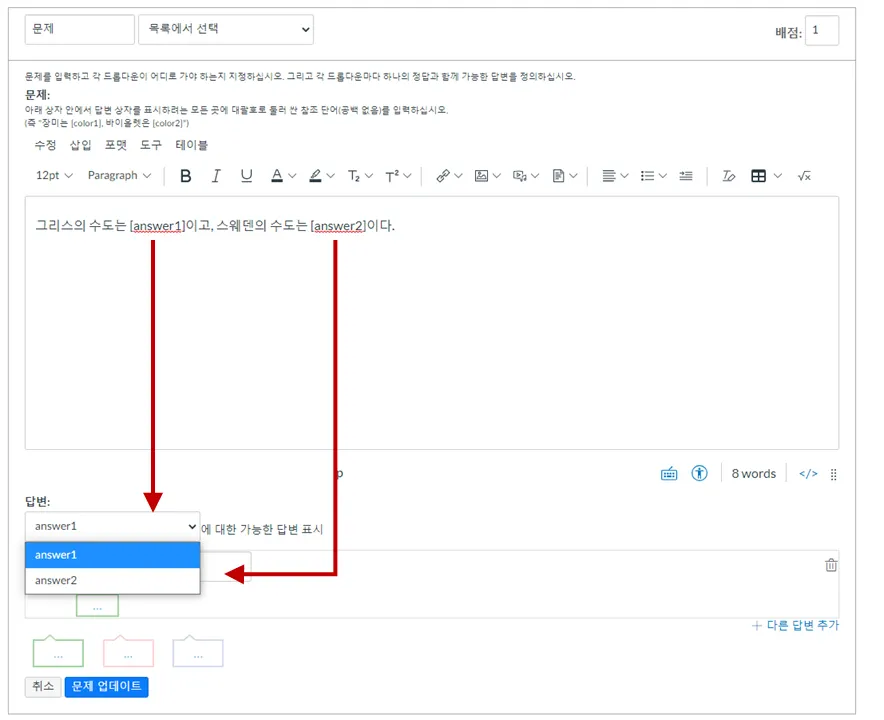Click the 문제 업데이트 button
The width and height of the screenshot is (884, 720).
[107, 687]
